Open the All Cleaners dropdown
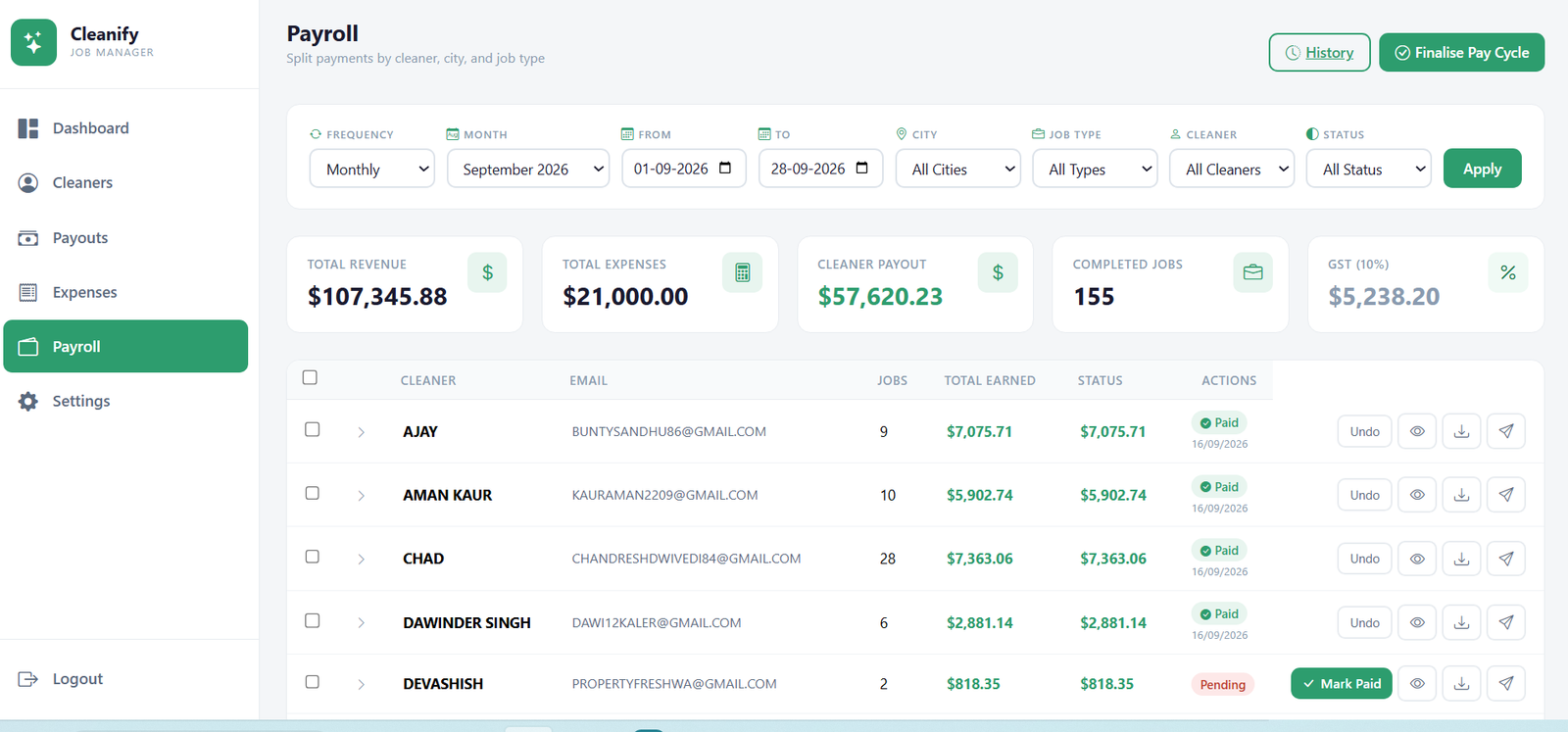 [x=1232, y=169]
